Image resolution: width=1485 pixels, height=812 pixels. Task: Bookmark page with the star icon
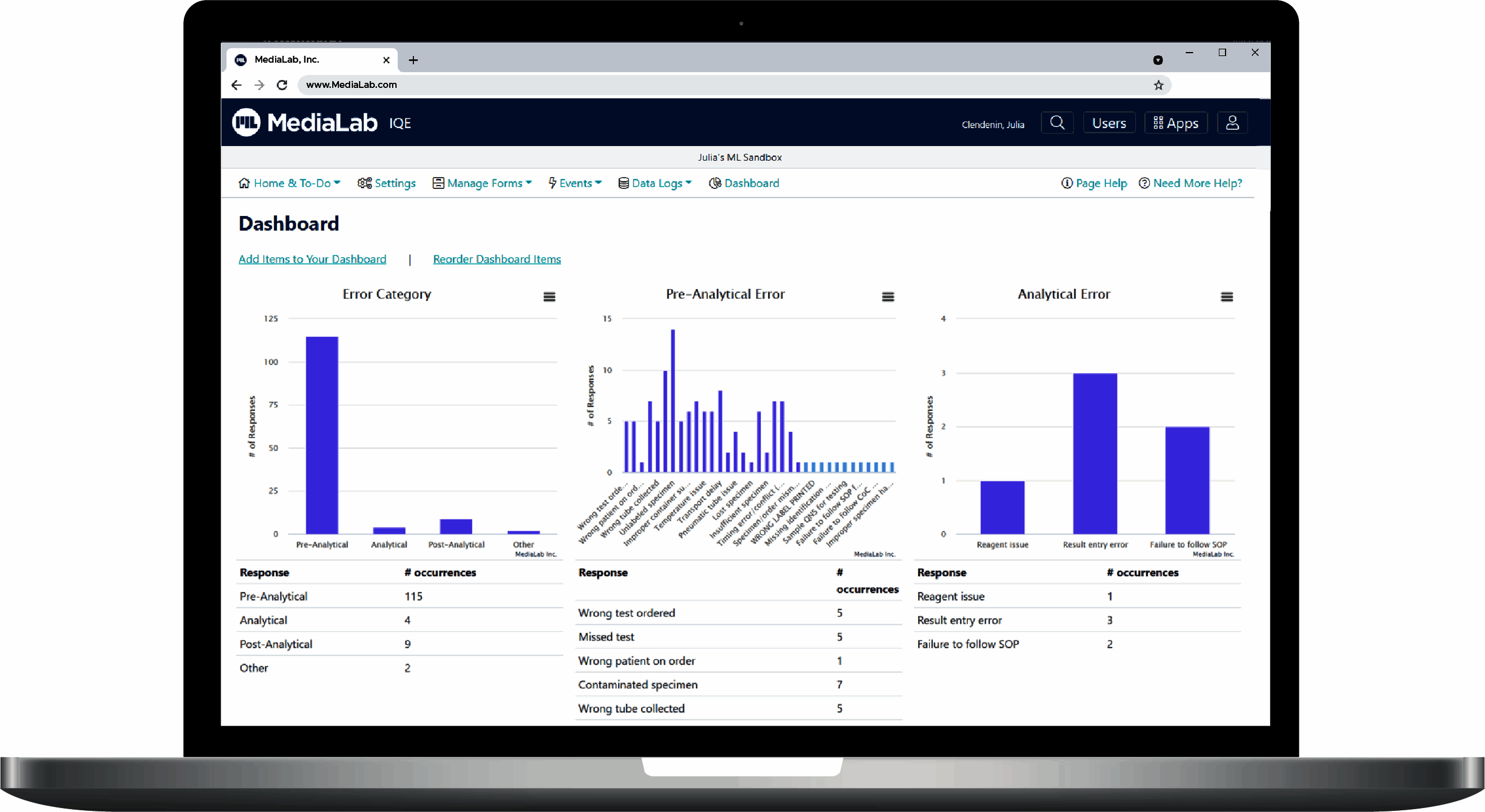coord(1158,85)
